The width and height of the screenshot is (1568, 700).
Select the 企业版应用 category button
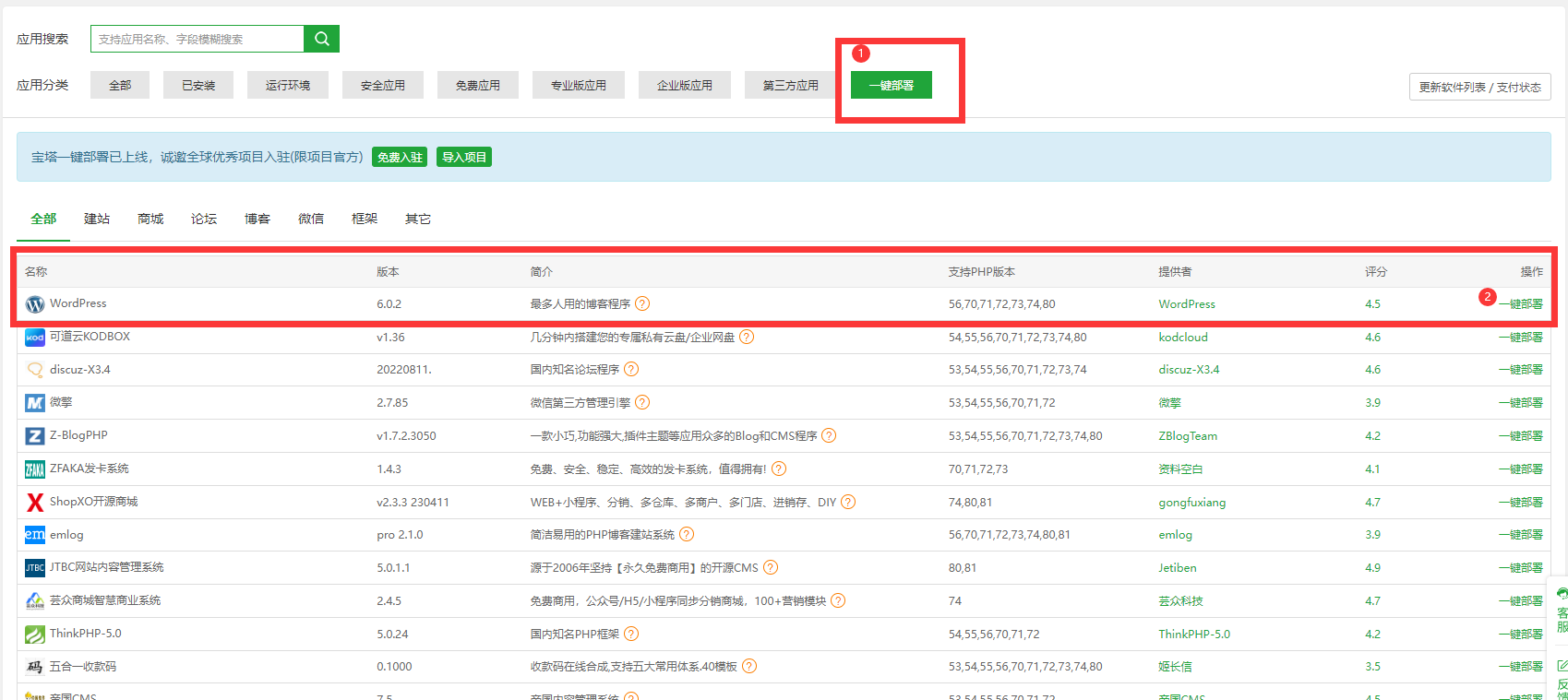click(685, 85)
